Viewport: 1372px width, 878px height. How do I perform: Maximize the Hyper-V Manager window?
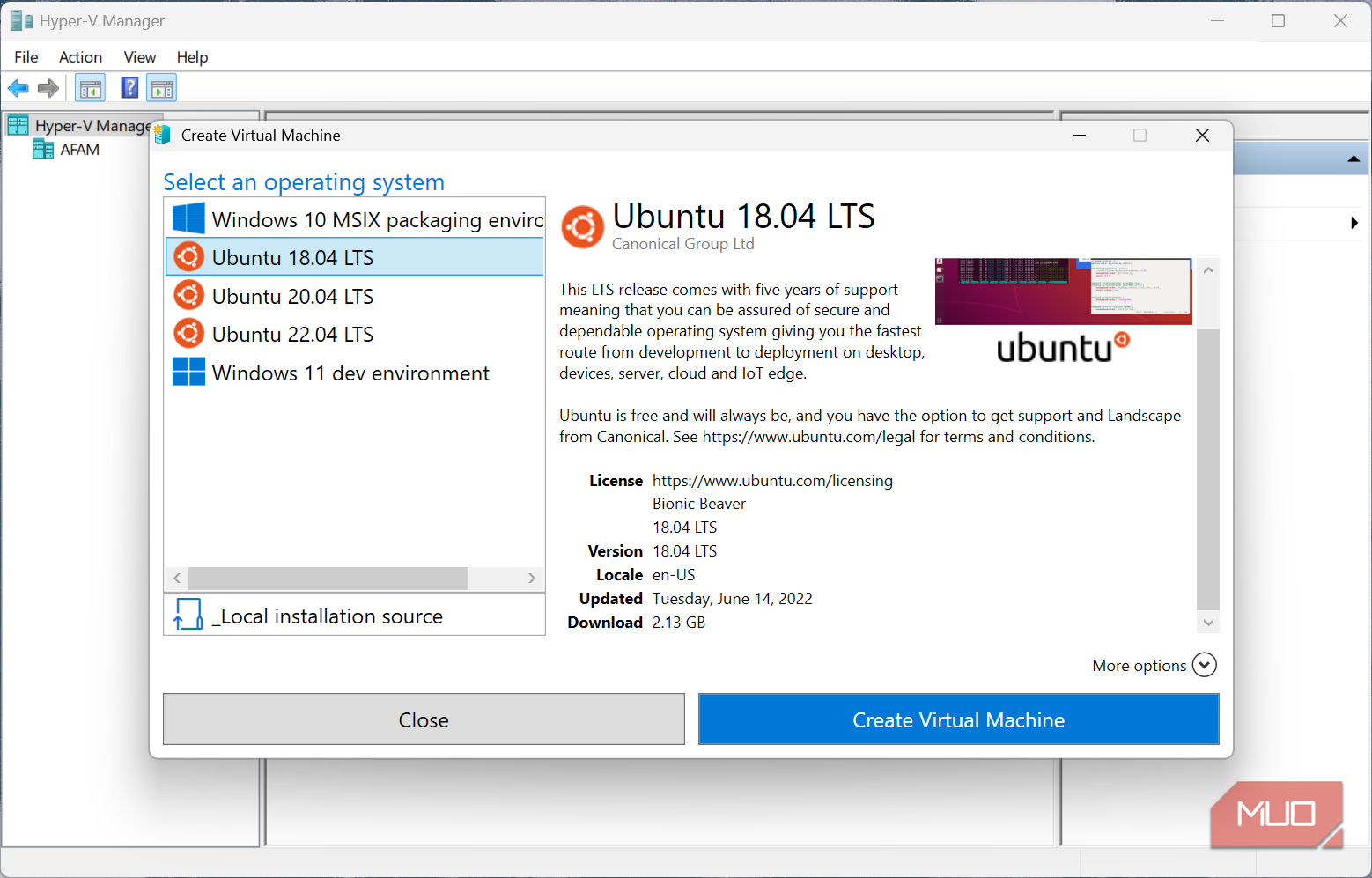click(1279, 20)
